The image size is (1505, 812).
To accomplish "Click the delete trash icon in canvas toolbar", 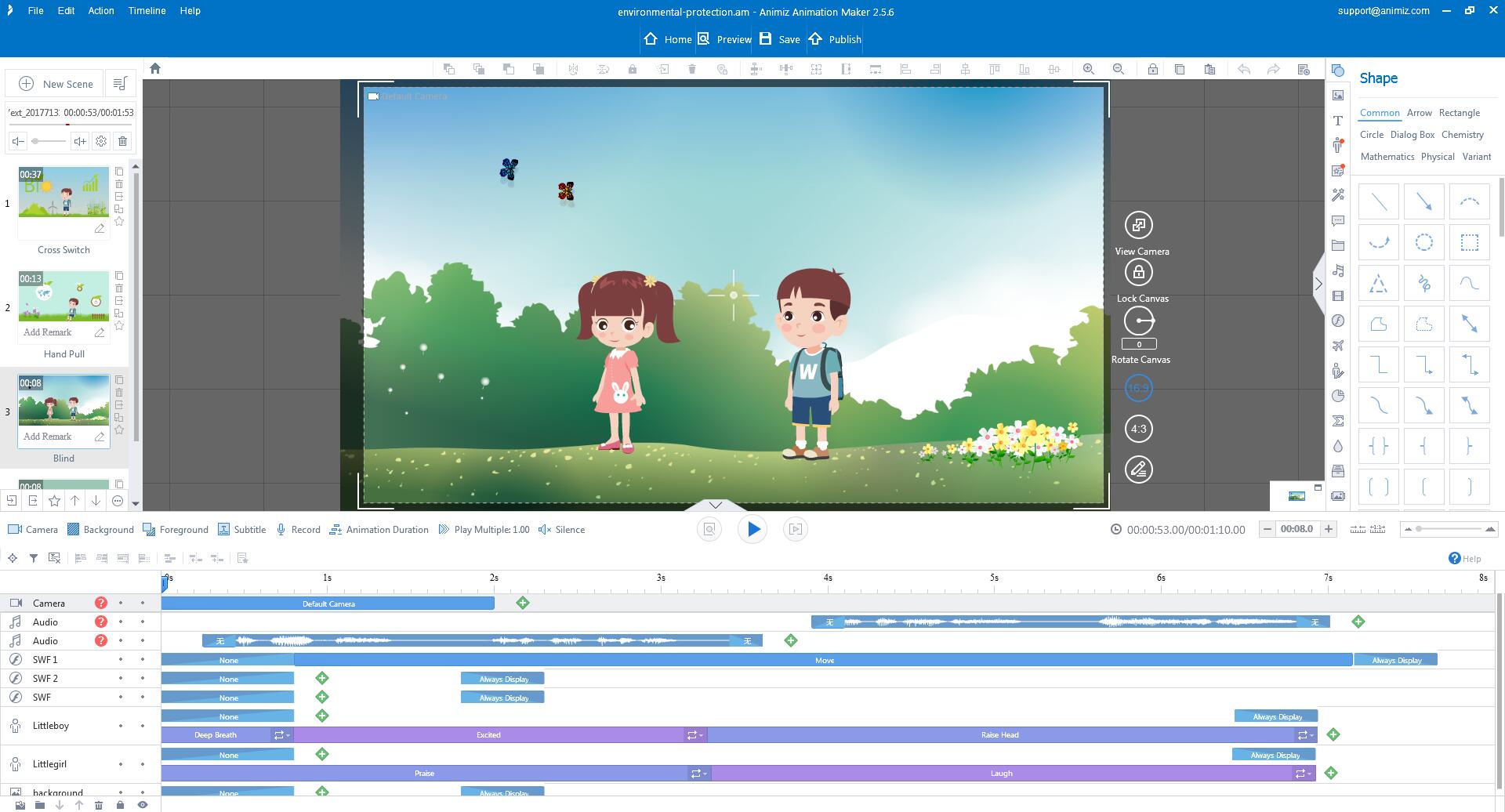I will click(692, 69).
